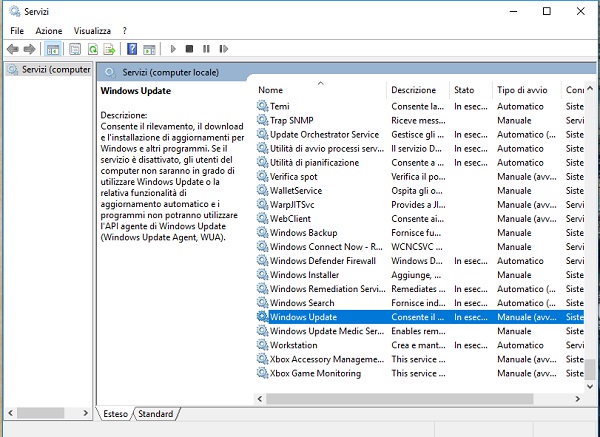Open the Properties toolbar icon
Image resolution: width=600 pixels, height=437 pixels.
point(75,49)
